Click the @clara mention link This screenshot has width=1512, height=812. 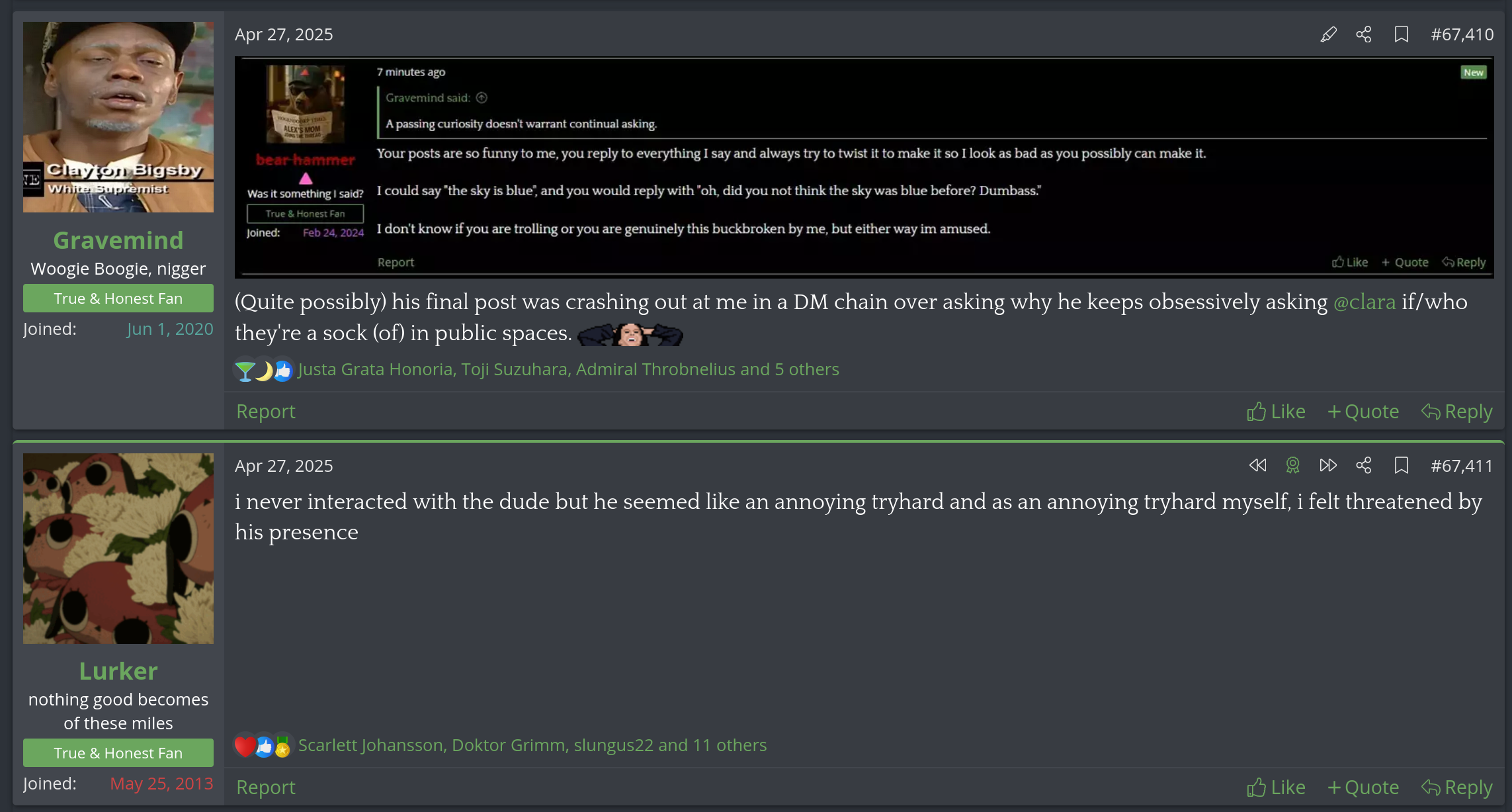click(1365, 302)
